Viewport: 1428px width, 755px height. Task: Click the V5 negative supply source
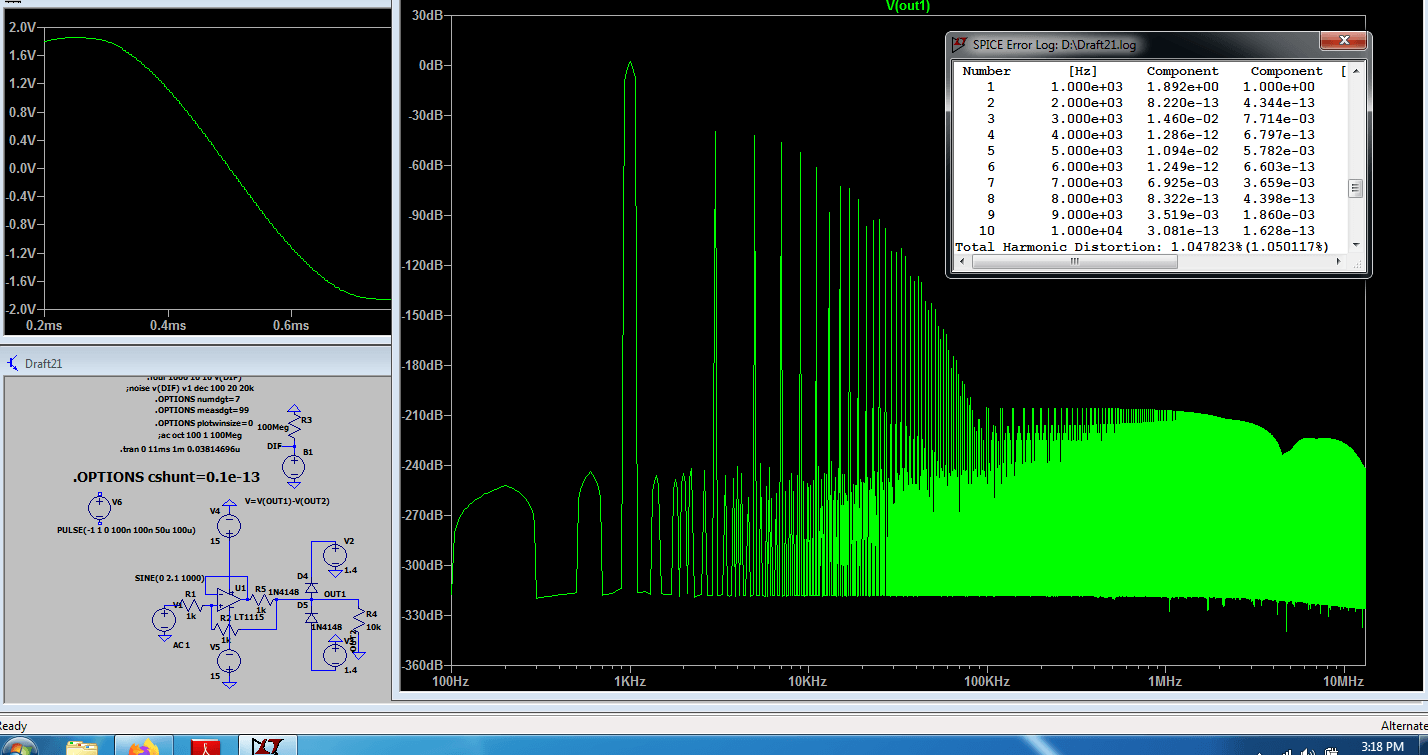230,661
